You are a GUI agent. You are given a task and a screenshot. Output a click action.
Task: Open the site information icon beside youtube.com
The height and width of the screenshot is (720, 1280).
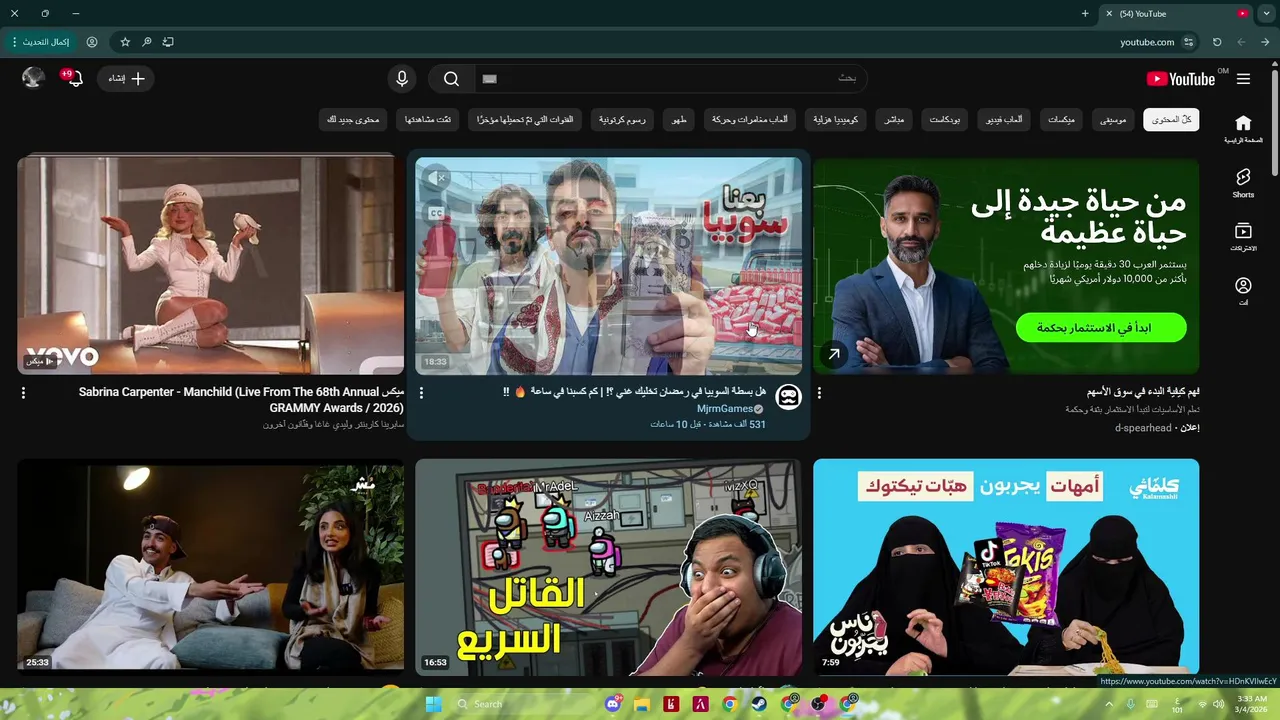(x=1188, y=42)
